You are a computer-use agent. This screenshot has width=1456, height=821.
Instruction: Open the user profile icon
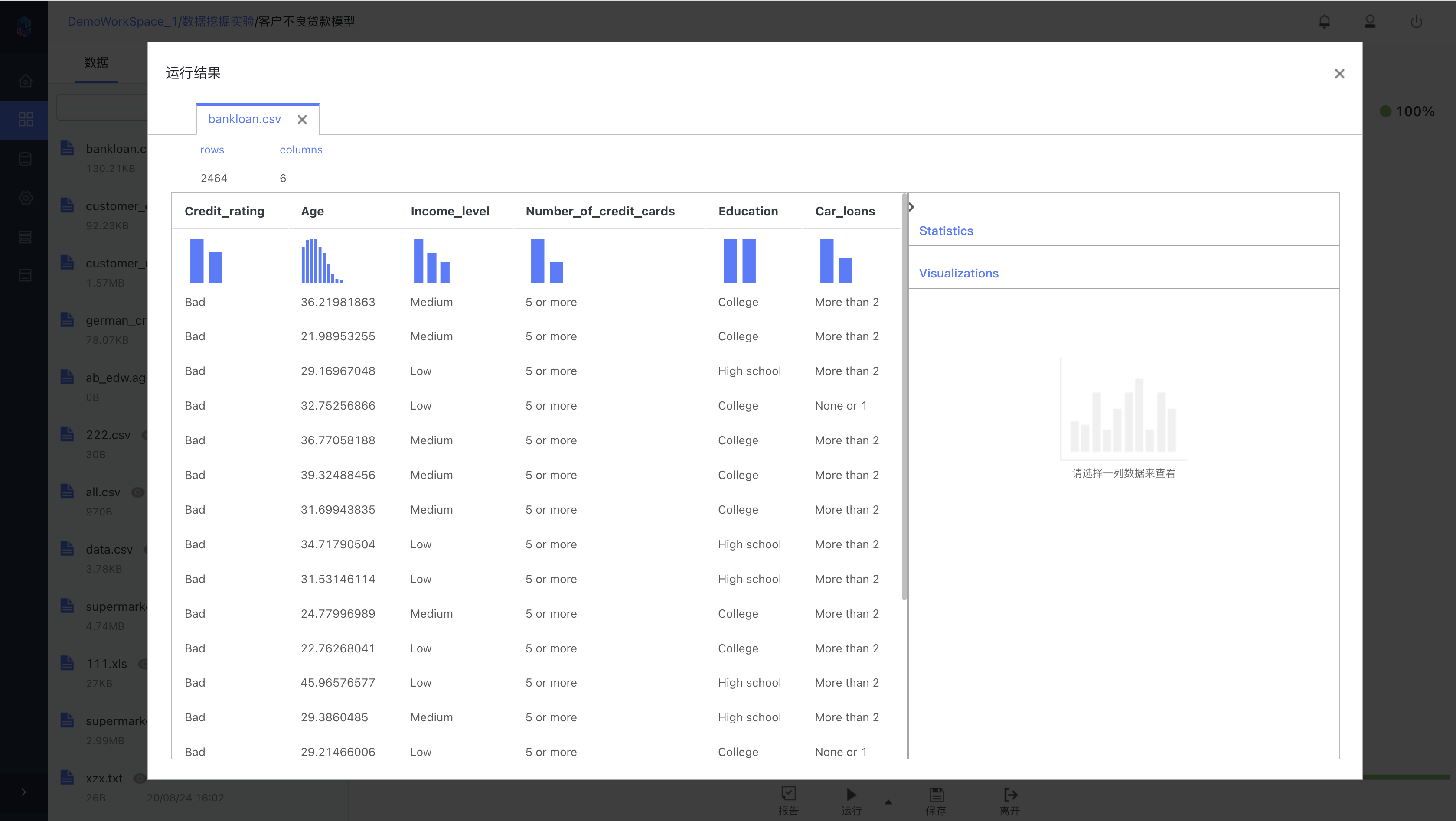(1370, 22)
